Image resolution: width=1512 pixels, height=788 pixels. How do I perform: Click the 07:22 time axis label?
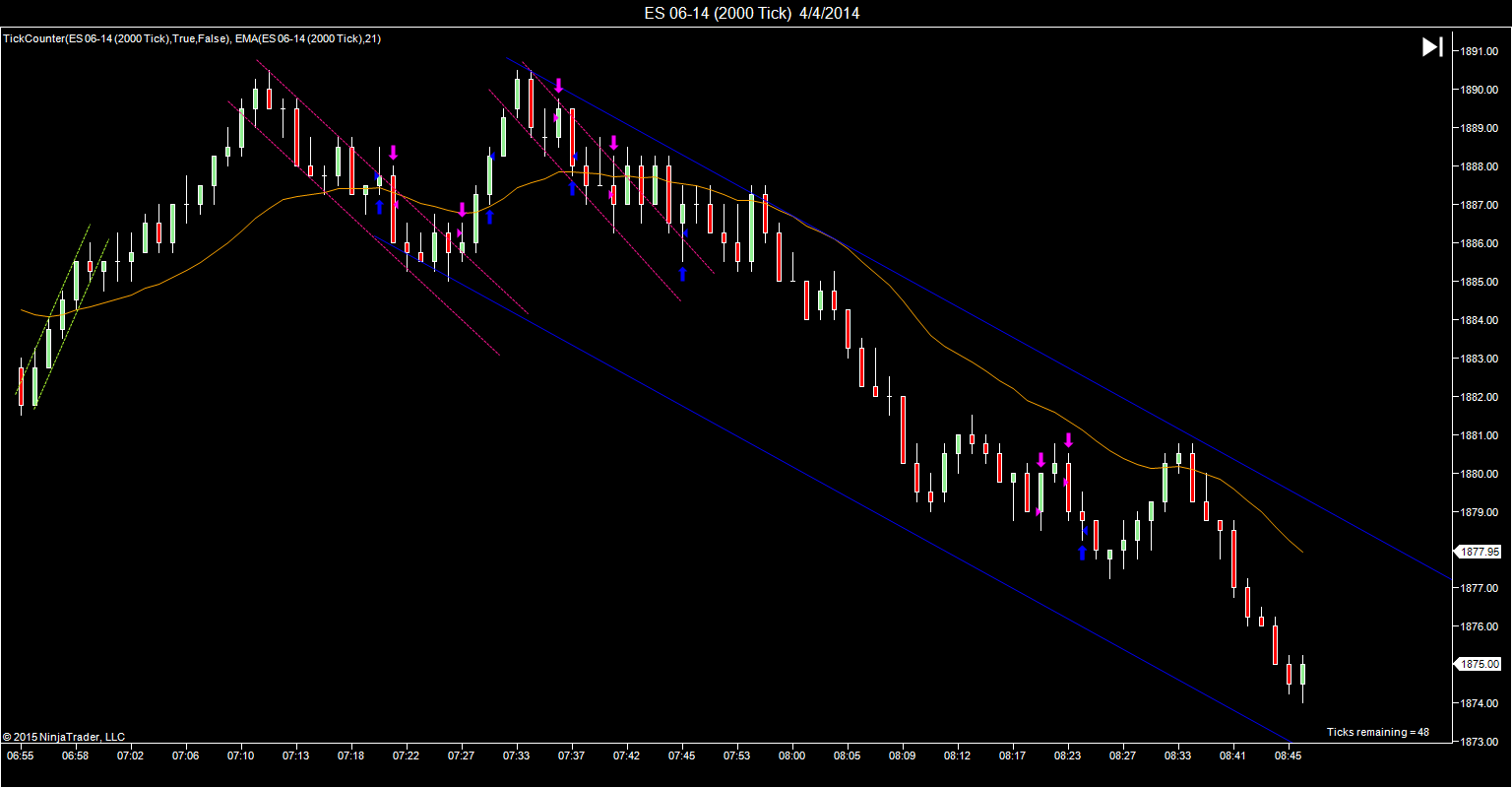click(x=407, y=756)
